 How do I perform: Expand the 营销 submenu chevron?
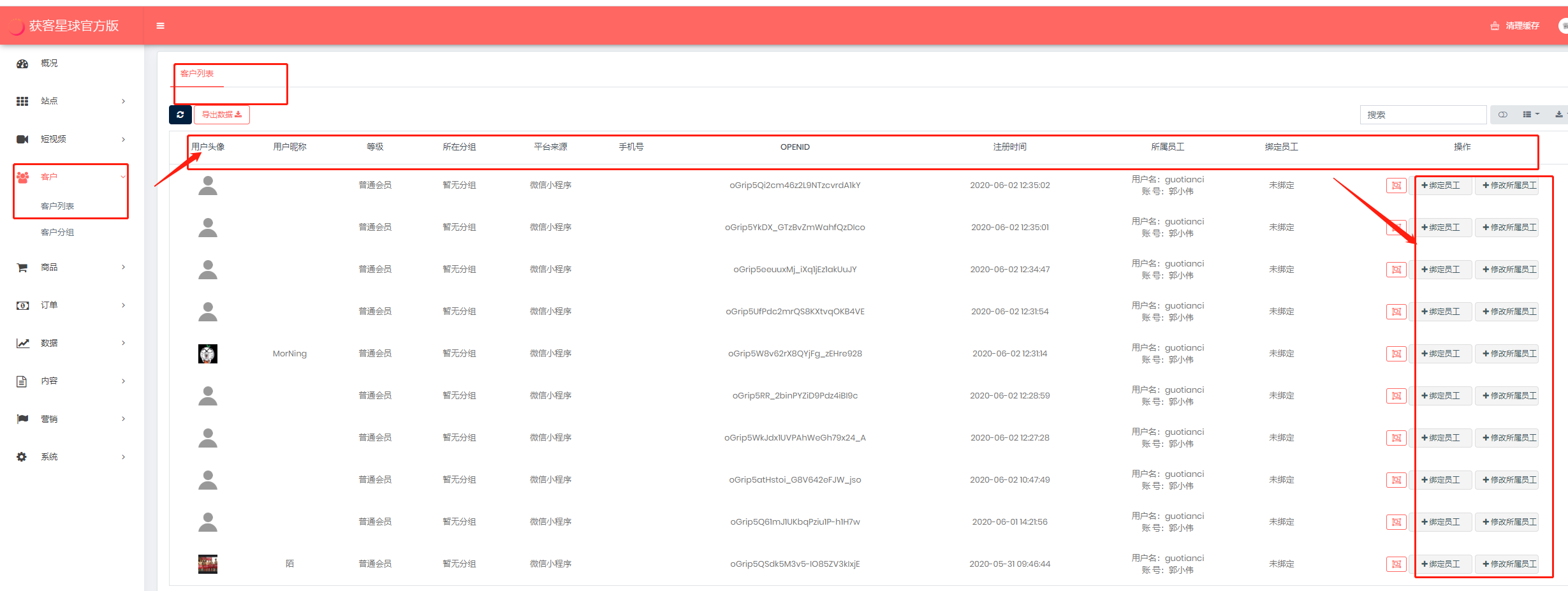[x=124, y=419]
